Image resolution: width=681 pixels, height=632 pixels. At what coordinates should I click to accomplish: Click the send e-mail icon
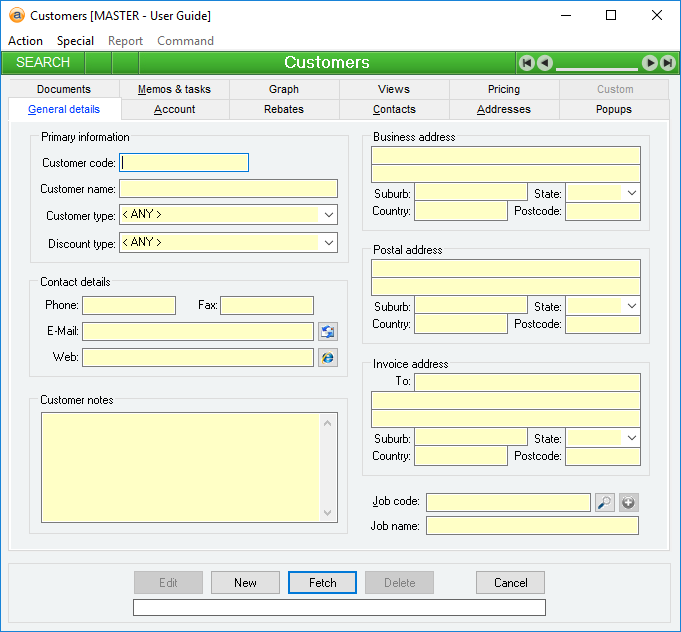tap(328, 332)
